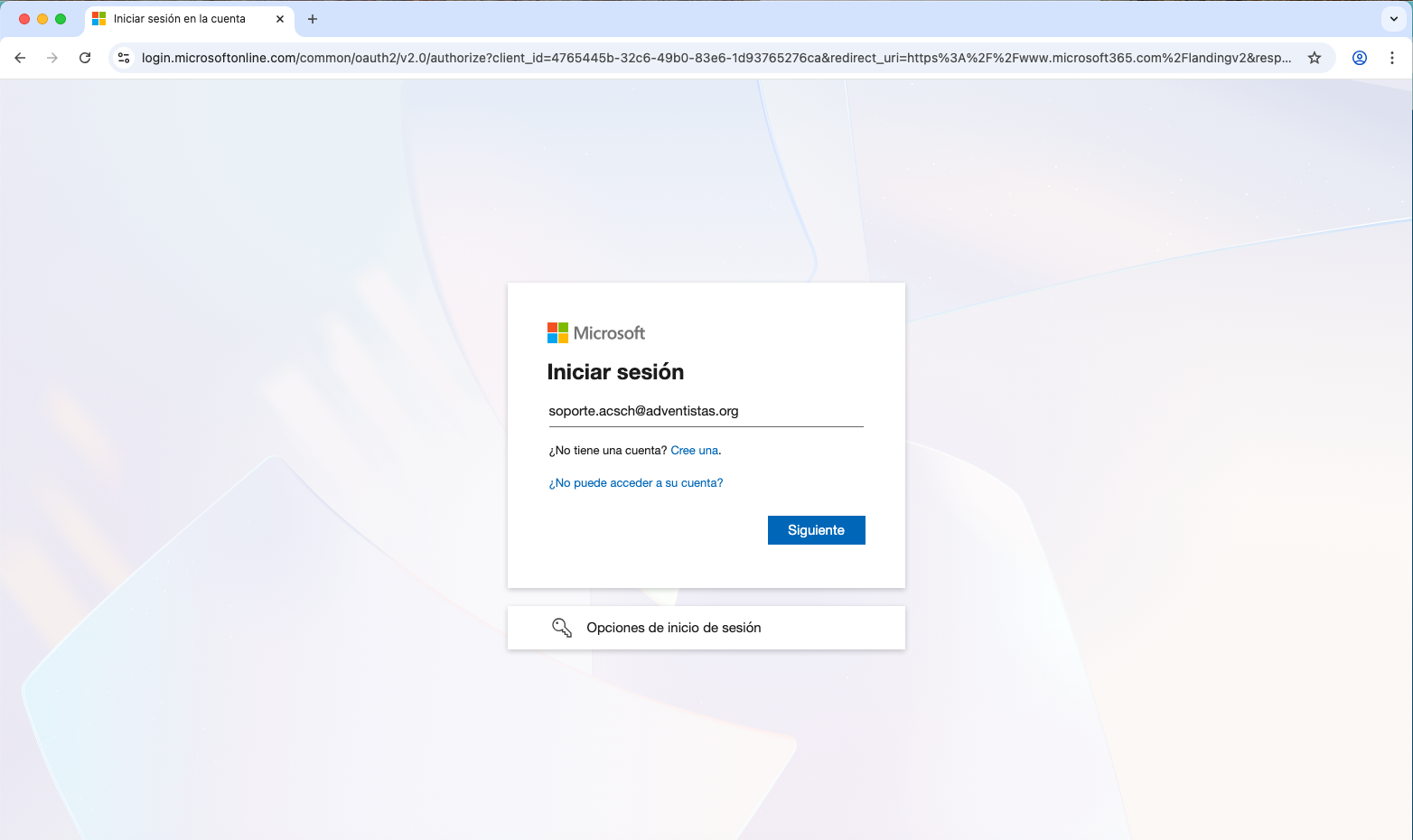Reload the sign-in page
This screenshot has width=1413, height=840.
85,58
